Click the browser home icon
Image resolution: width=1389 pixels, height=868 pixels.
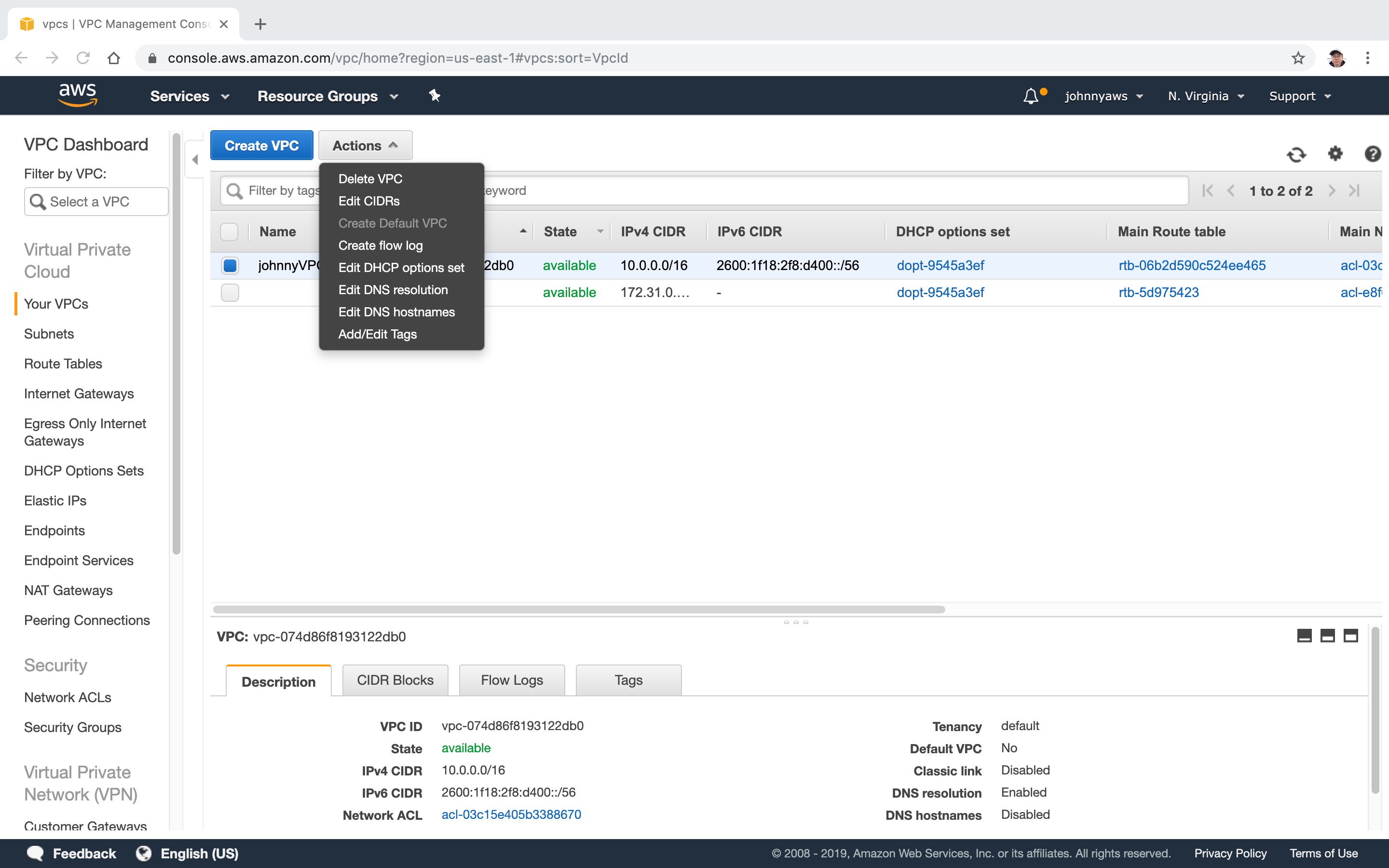(114, 58)
